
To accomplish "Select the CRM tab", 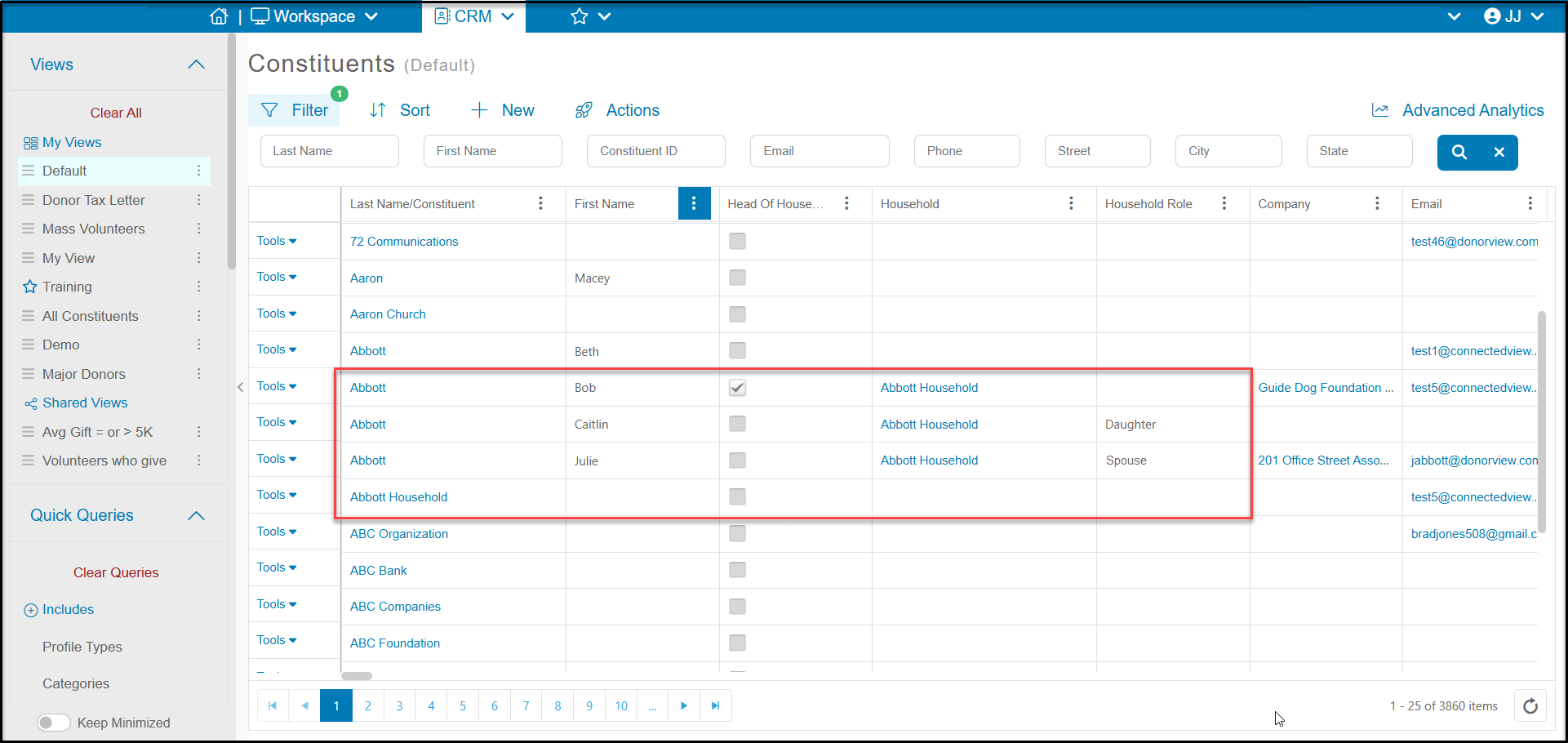I will [x=473, y=16].
